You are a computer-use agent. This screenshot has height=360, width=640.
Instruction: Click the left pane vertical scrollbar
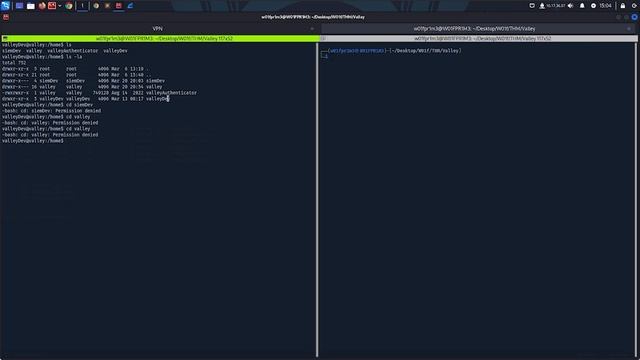(317, 199)
